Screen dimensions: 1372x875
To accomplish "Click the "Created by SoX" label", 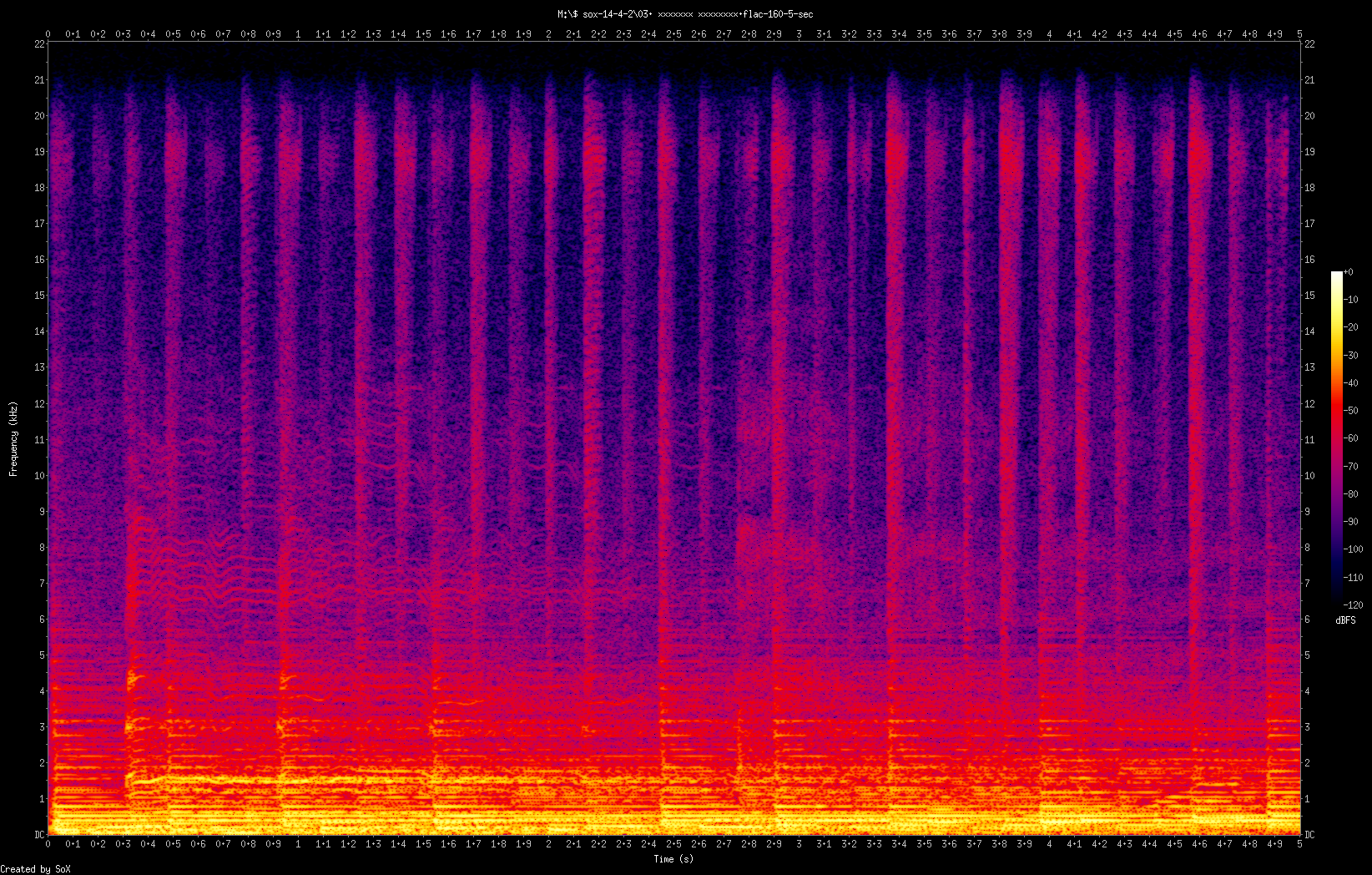I will tap(36, 869).
